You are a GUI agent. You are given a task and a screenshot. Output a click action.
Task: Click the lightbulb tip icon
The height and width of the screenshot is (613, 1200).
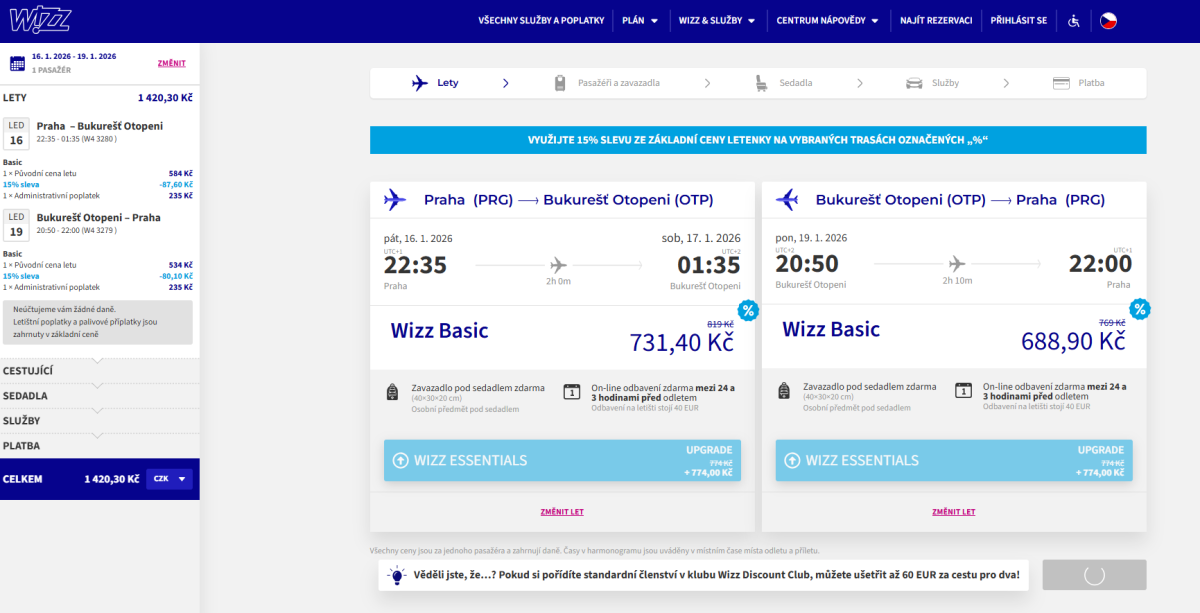(397, 575)
